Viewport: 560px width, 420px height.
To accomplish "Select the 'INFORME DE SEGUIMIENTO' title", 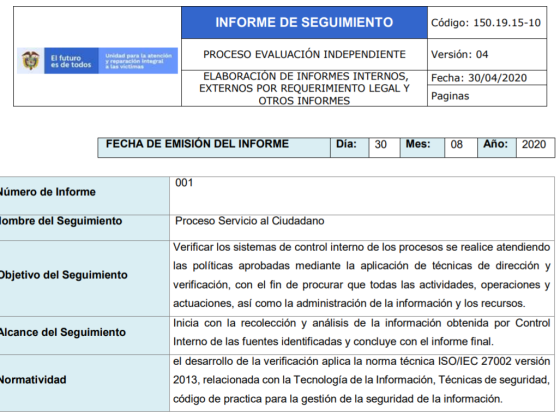I will click(x=304, y=22).
